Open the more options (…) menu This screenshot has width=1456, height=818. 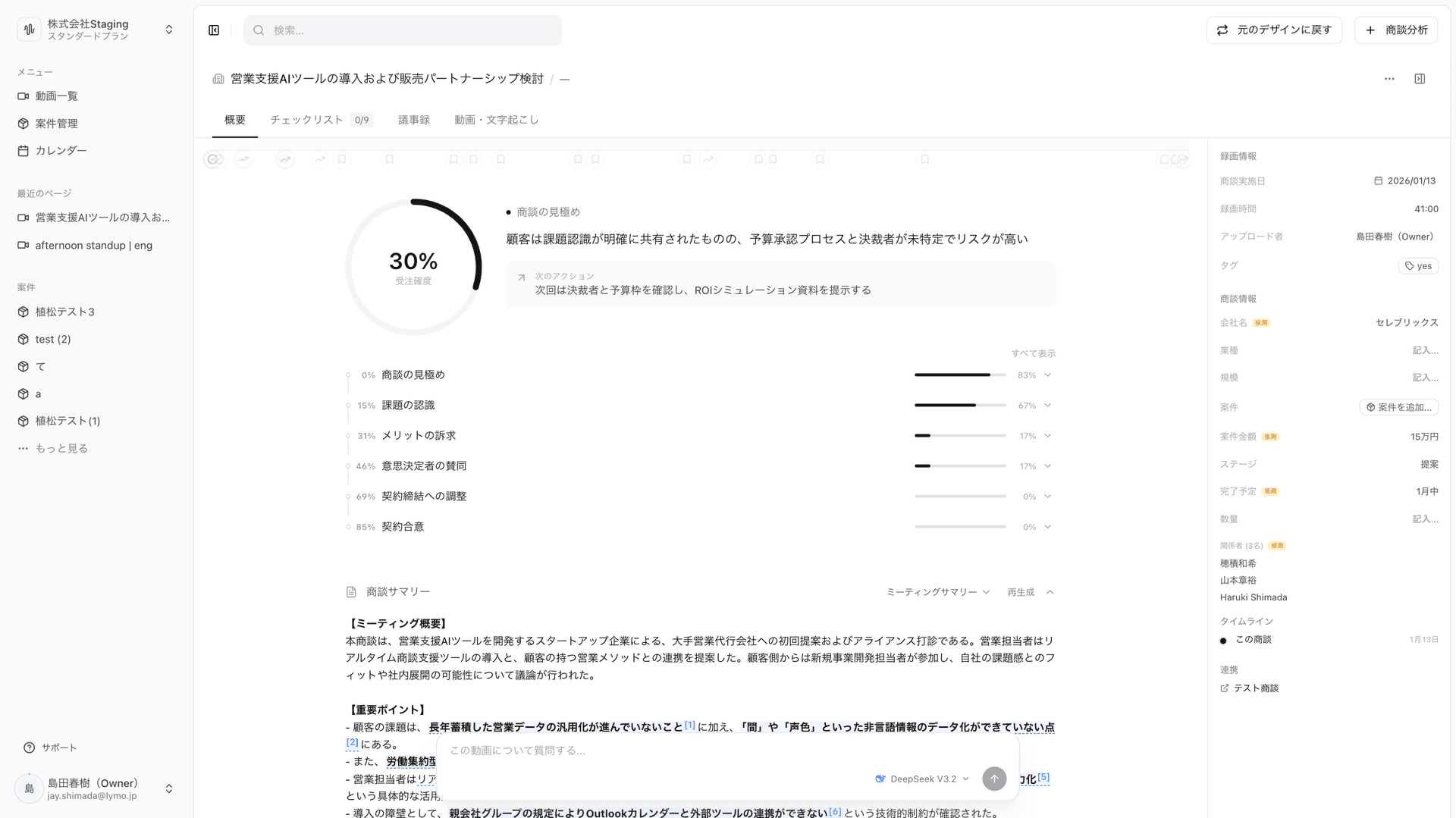[1389, 78]
